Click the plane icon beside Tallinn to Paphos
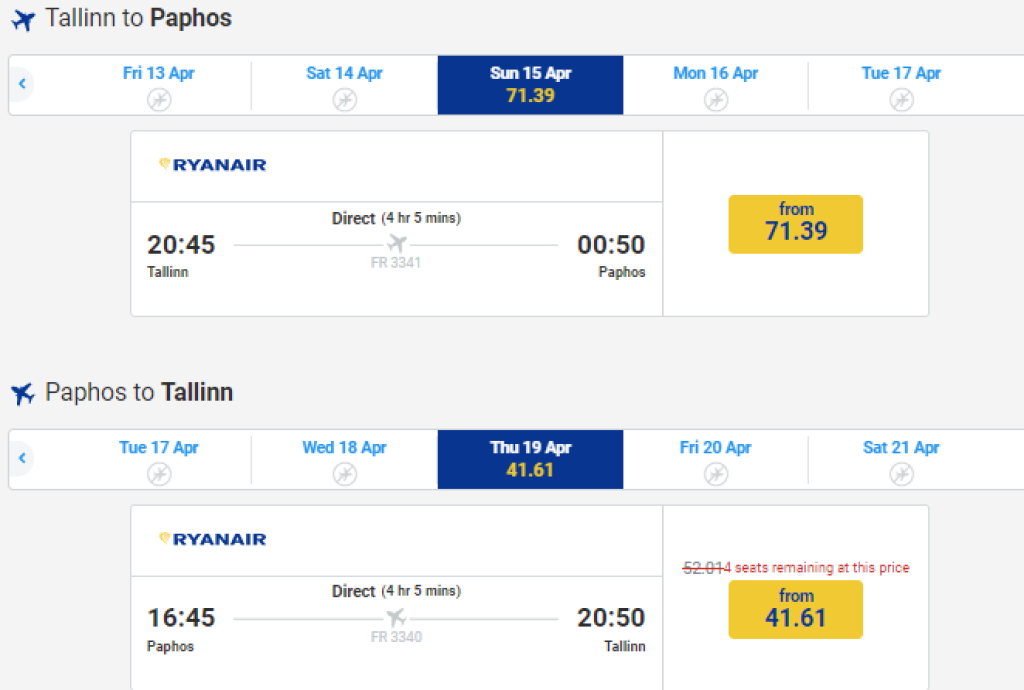Viewport: 1024px width, 690px height. (23, 20)
